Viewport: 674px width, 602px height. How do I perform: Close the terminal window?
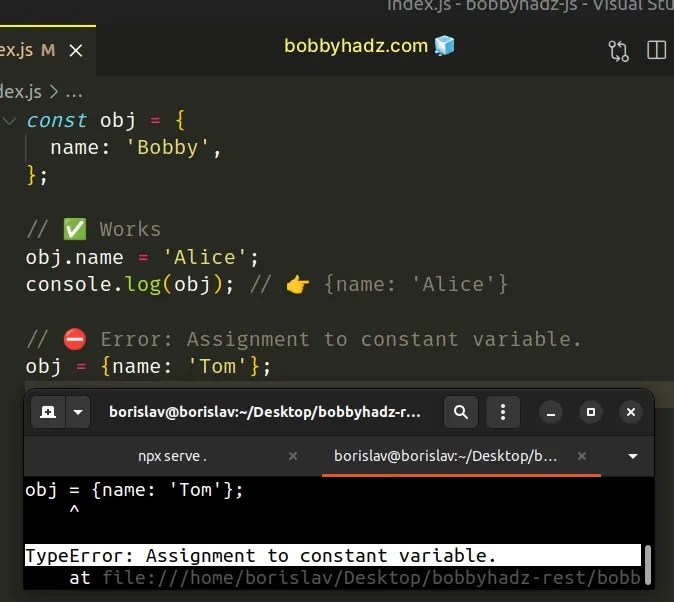(631, 412)
